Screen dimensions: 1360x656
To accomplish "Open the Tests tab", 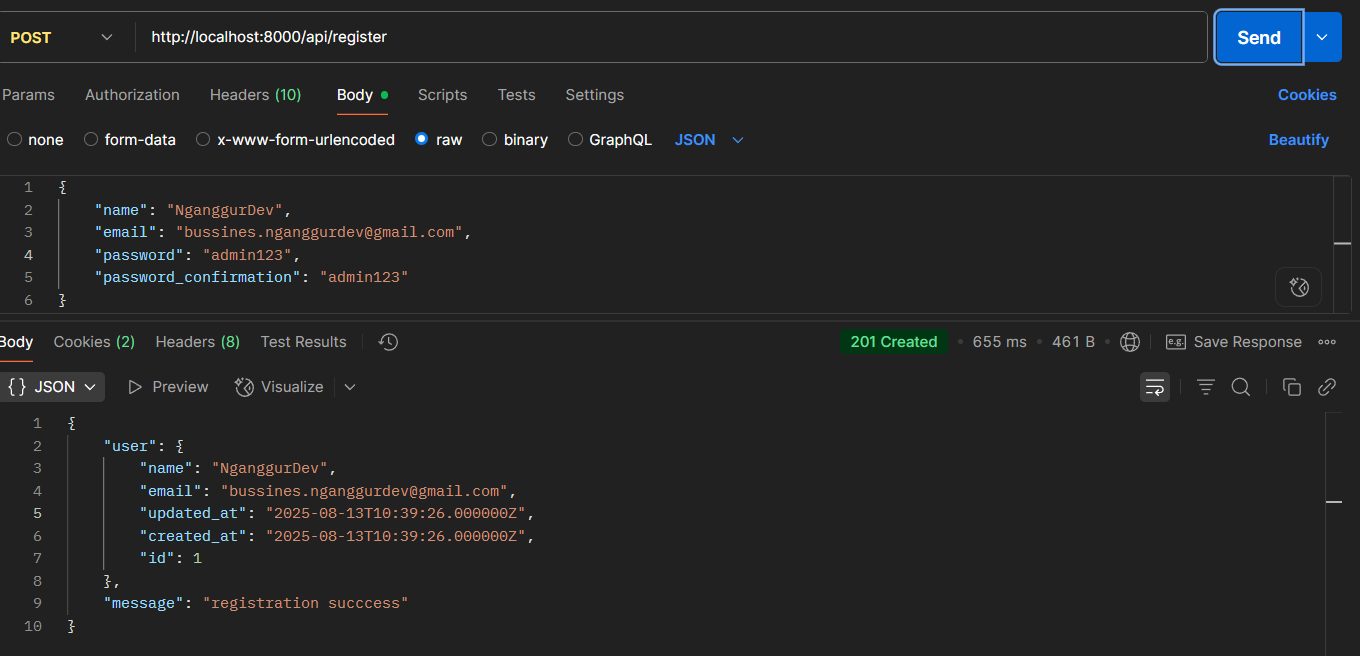I will [x=516, y=95].
